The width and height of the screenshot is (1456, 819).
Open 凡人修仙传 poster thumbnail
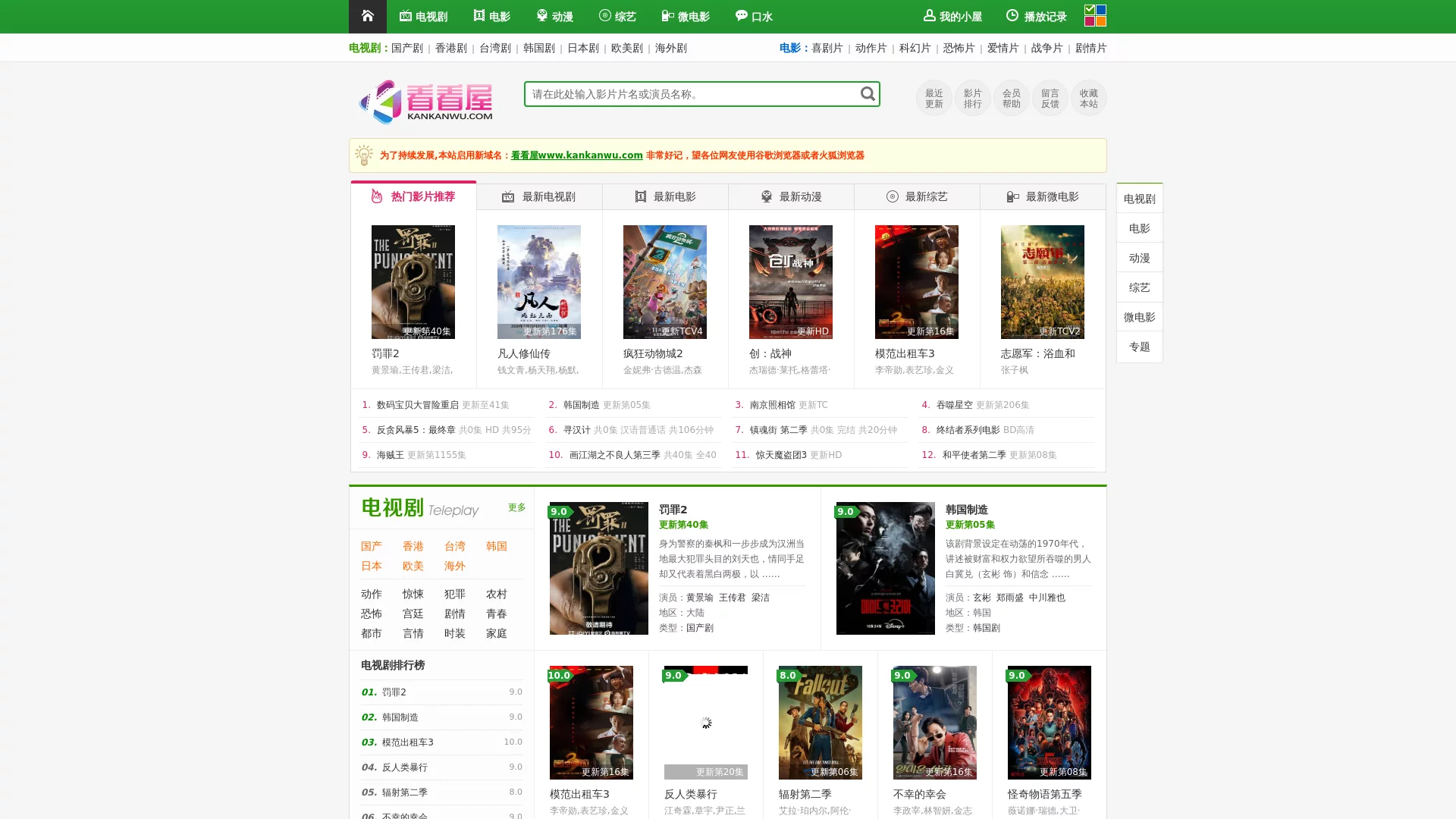pyautogui.click(x=539, y=281)
